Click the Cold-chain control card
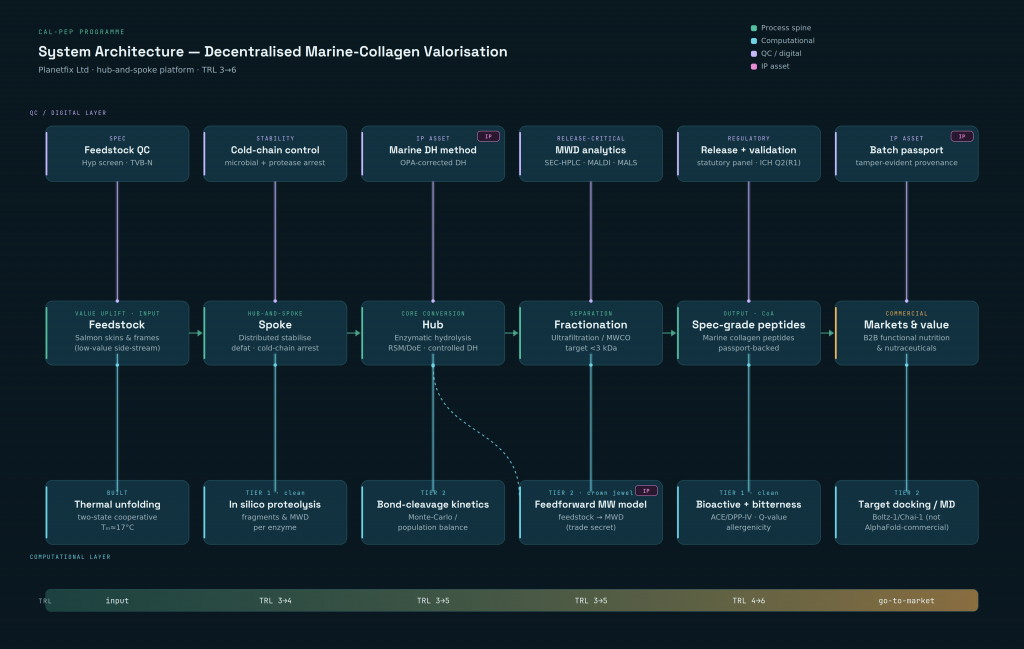 coord(275,153)
